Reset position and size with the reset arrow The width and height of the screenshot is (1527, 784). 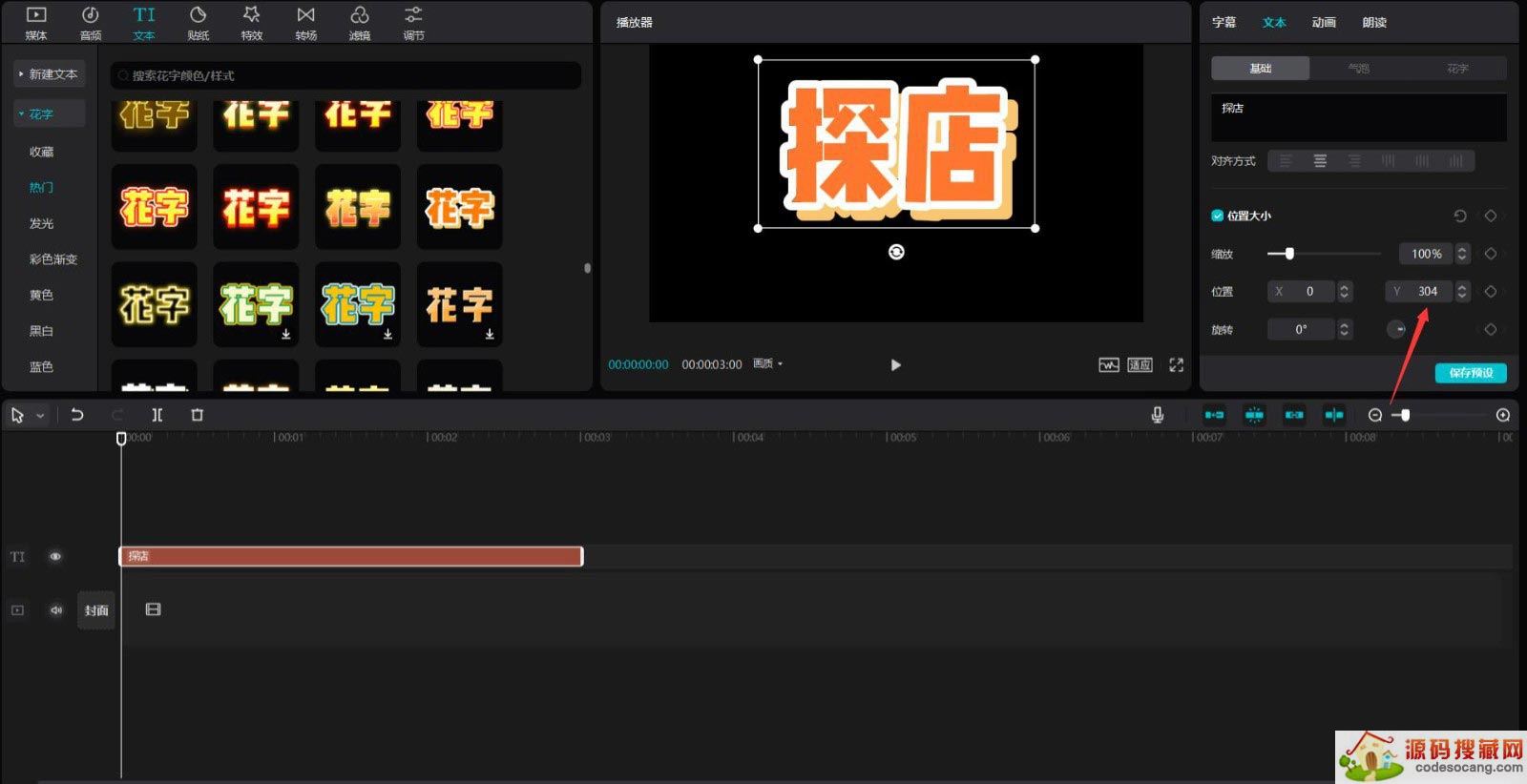pos(1459,216)
